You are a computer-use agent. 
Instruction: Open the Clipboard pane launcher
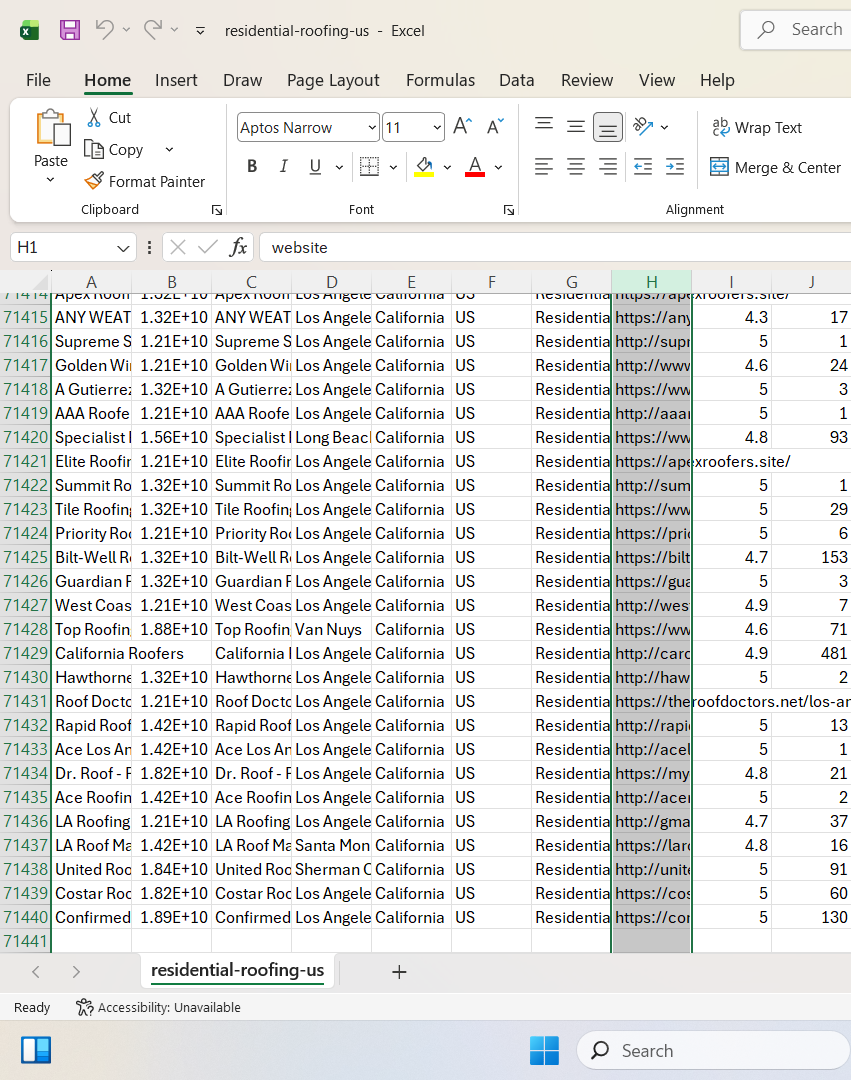tap(217, 210)
